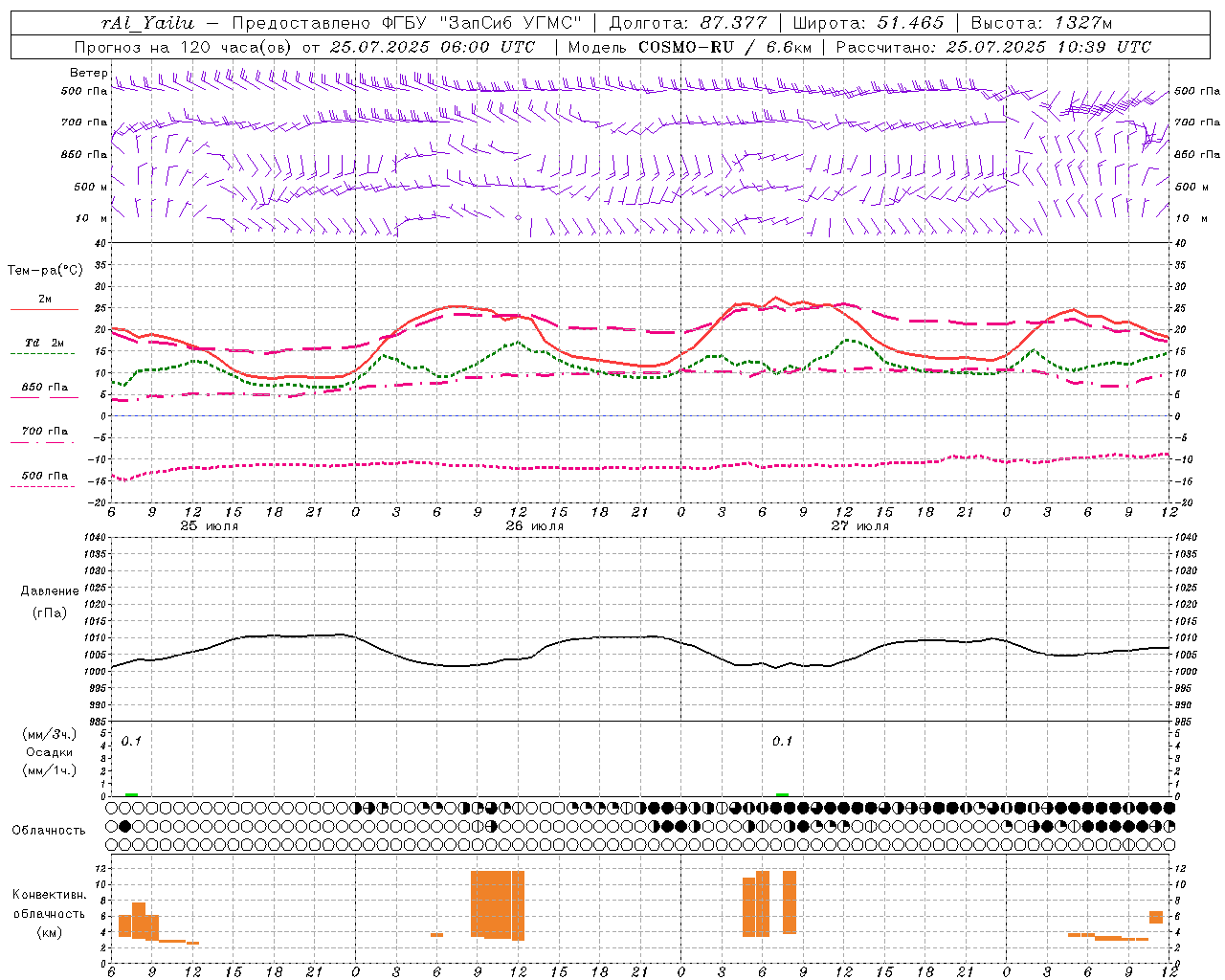
Task: Click the Осадки panel label
Action: point(50,752)
